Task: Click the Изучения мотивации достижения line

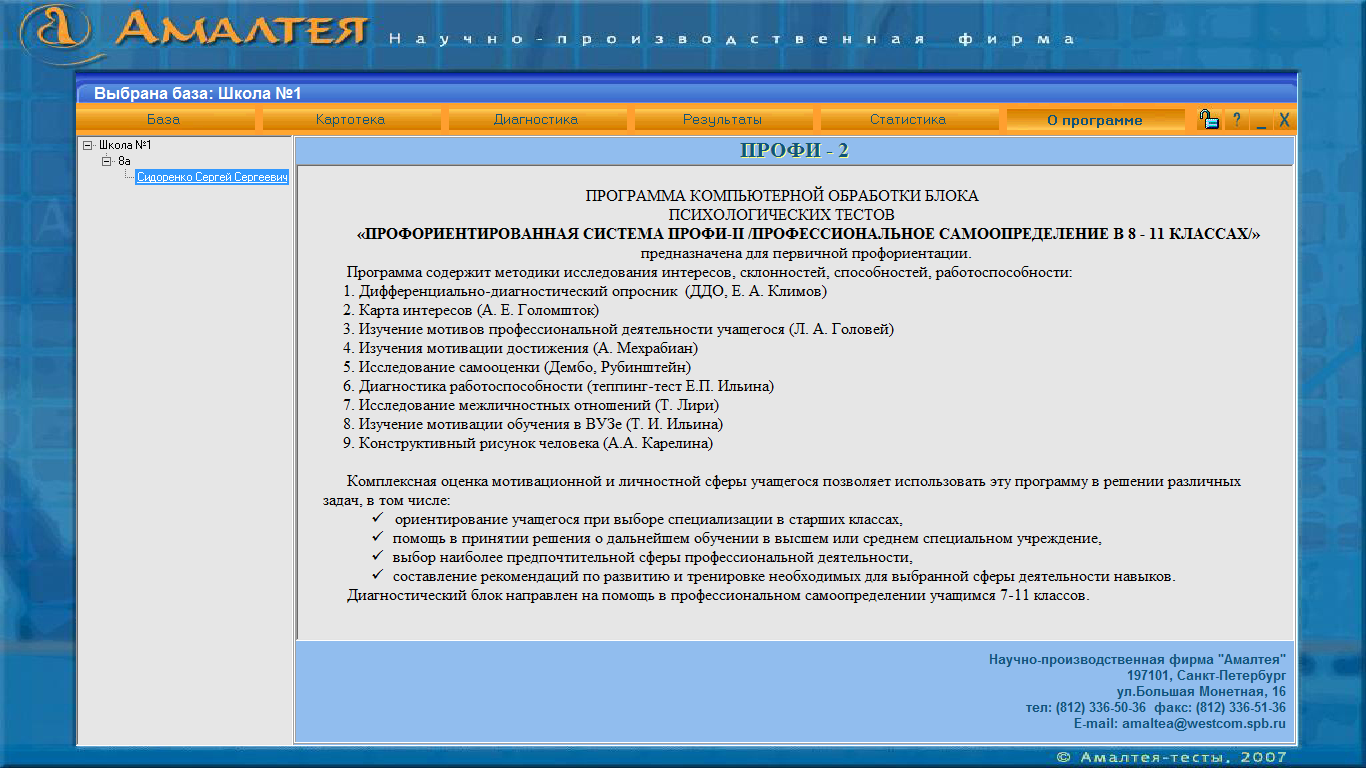Action: coord(520,348)
